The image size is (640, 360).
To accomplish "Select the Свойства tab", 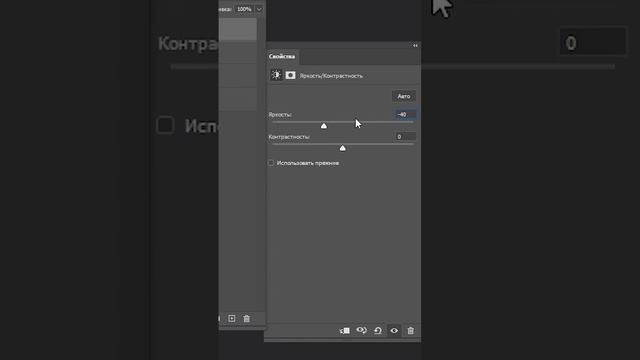I will (282, 56).
